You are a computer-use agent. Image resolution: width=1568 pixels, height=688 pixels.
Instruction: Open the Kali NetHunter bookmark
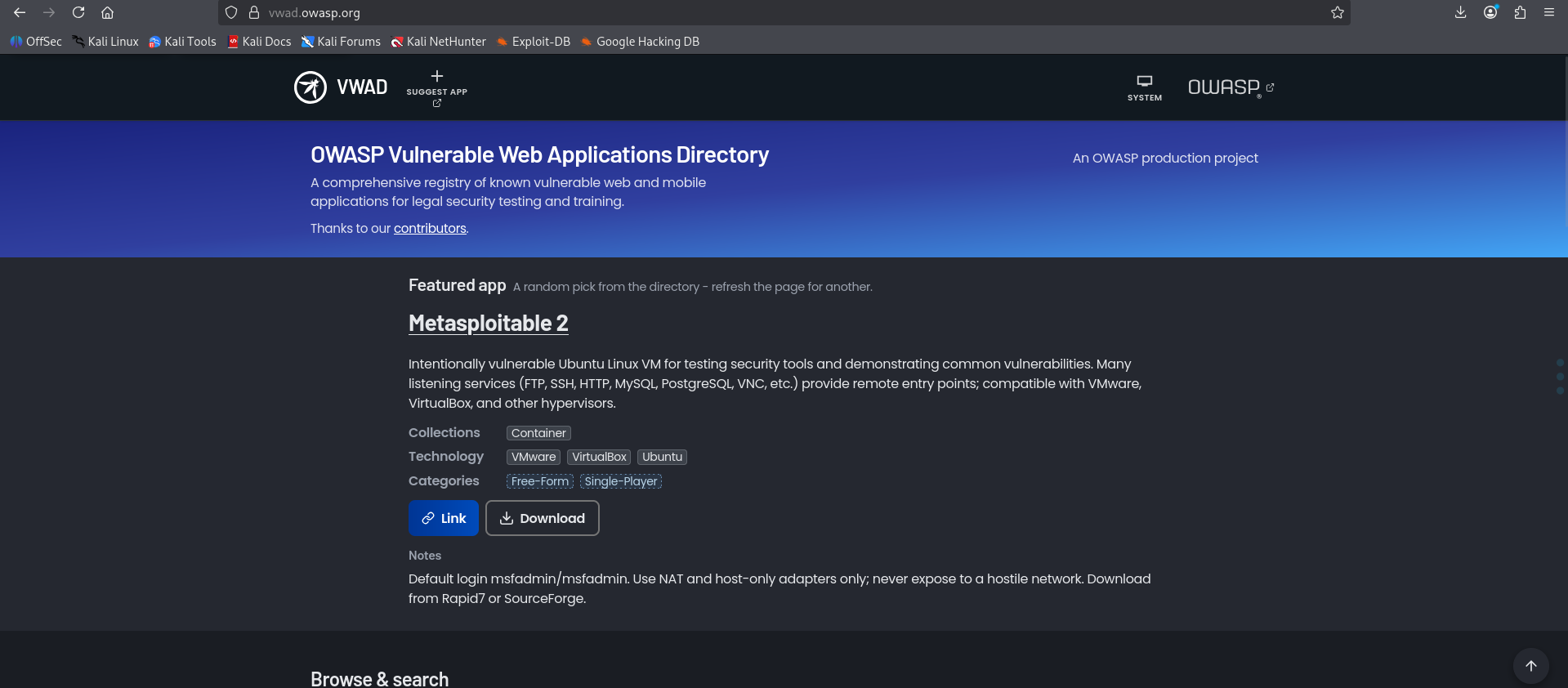pyautogui.click(x=438, y=42)
